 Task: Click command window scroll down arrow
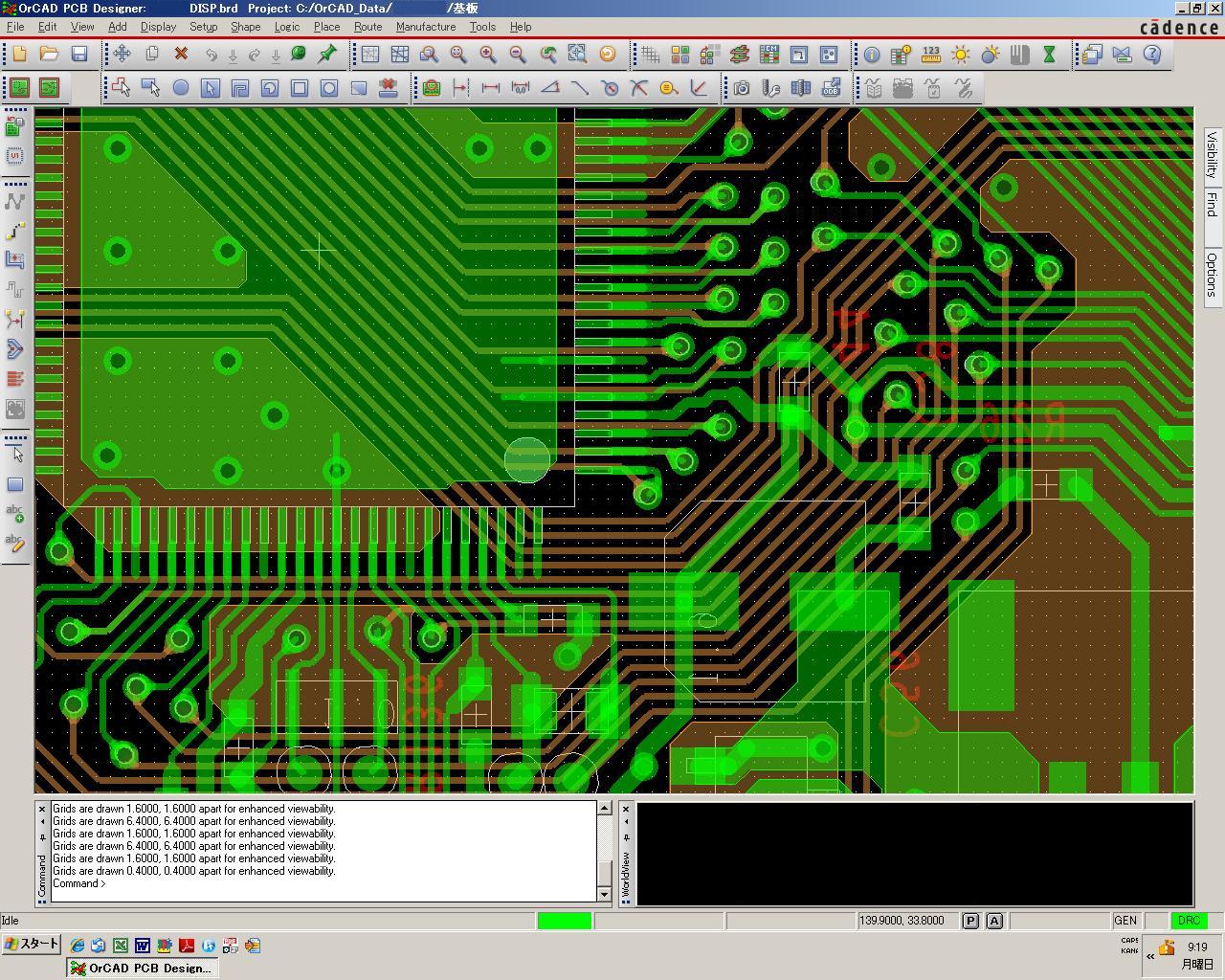(x=605, y=894)
